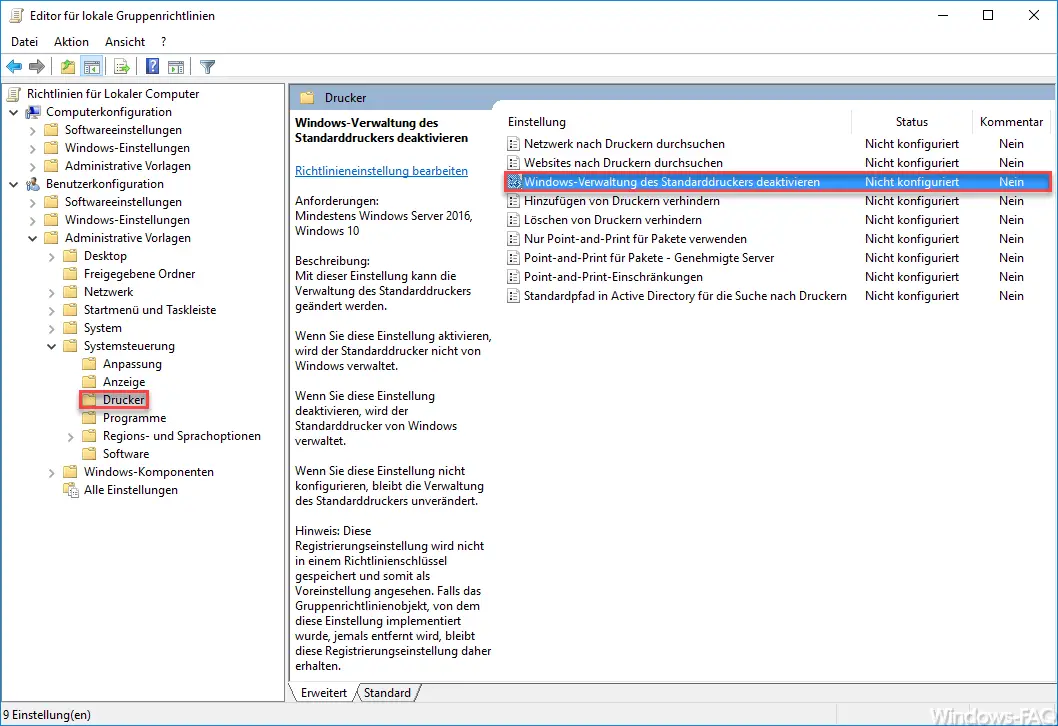Click the policy icon beside Hinzufügen von Druckern verhindern
This screenshot has height=726, width=1058.
[x=513, y=201]
